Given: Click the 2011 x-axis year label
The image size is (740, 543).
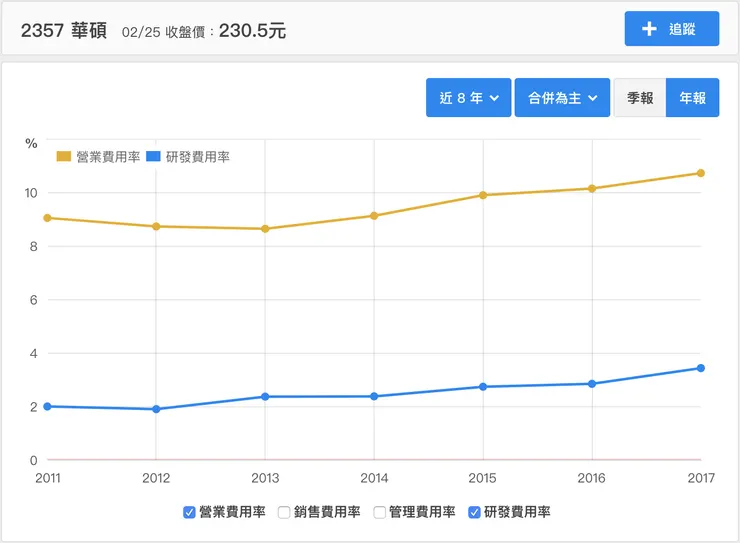Looking at the screenshot, I should [48, 478].
